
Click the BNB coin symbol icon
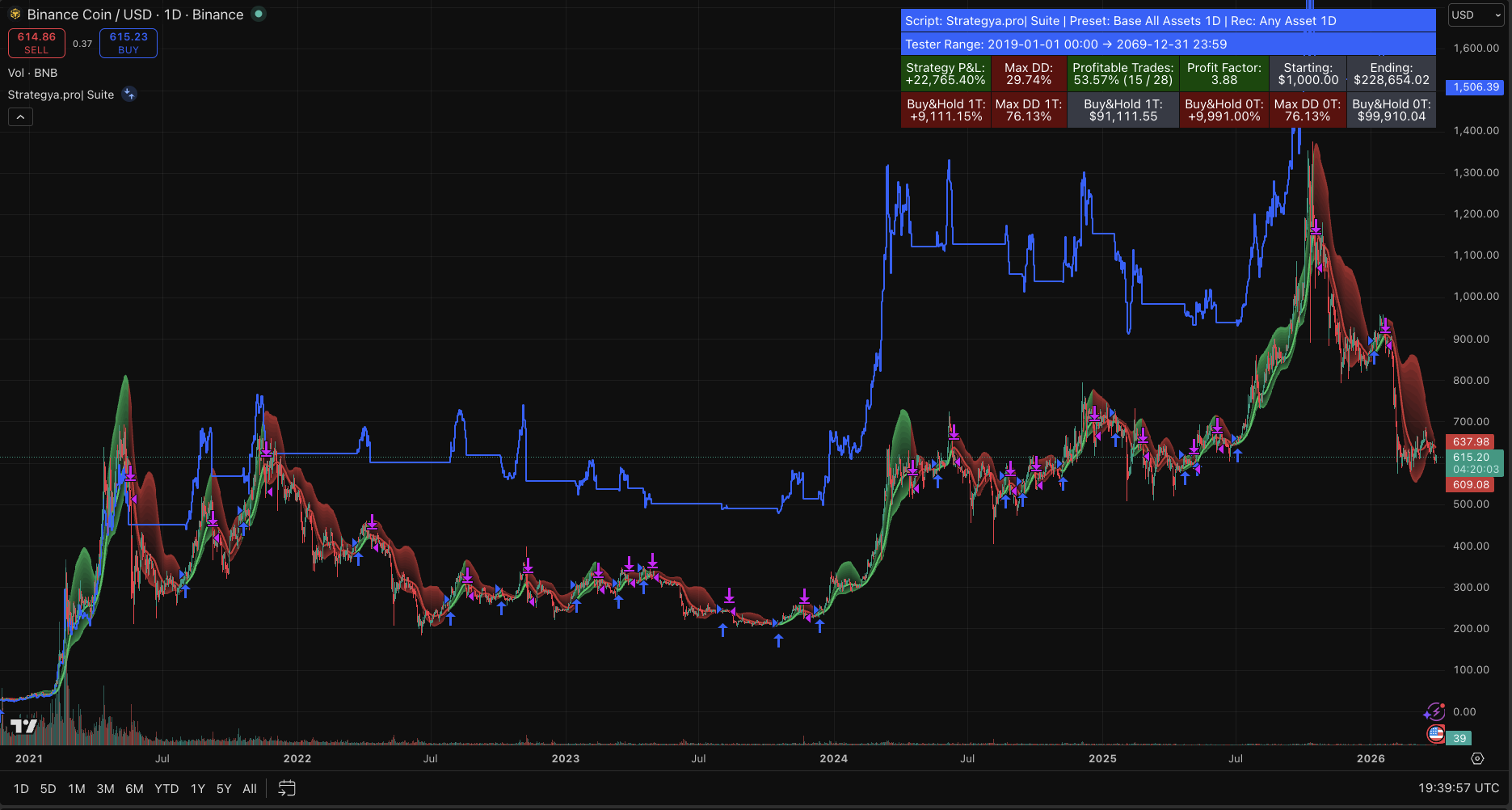pos(15,15)
